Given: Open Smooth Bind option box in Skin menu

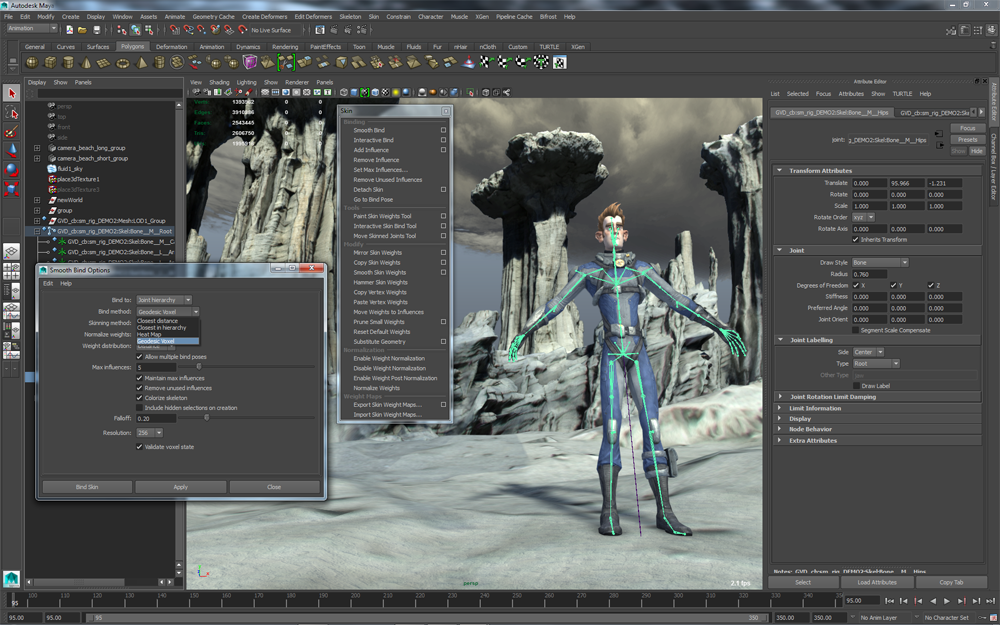Looking at the screenshot, I should (x=443, y=130).
